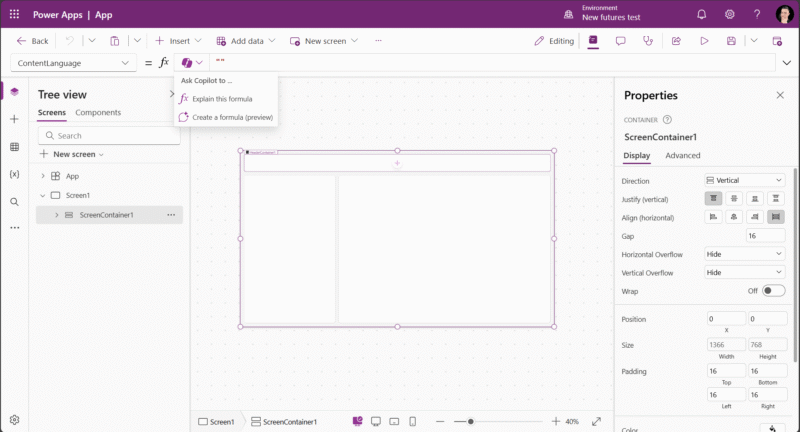Click the Play preview app button
Image resolution: width=800 pixels, height=432 pixels.
[x=704, y=41]
